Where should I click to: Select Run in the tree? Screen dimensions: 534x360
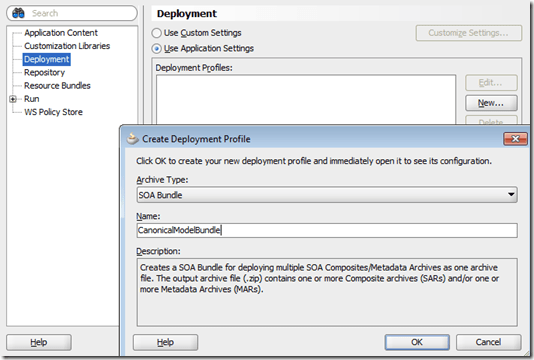pyautogui.click(x=32, y=99)
